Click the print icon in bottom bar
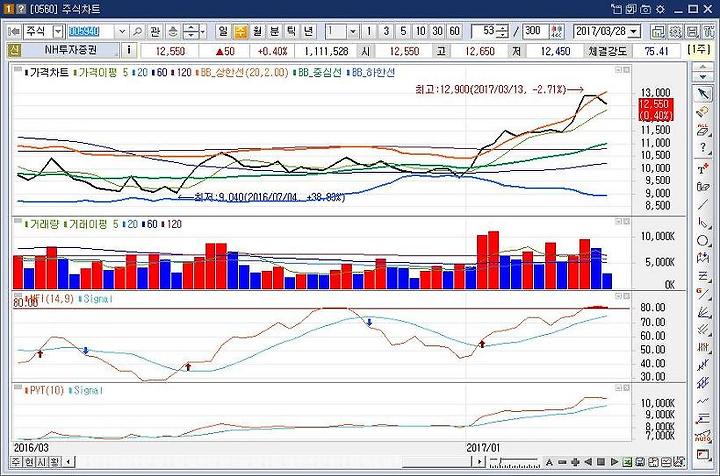 tap(640, 462)
